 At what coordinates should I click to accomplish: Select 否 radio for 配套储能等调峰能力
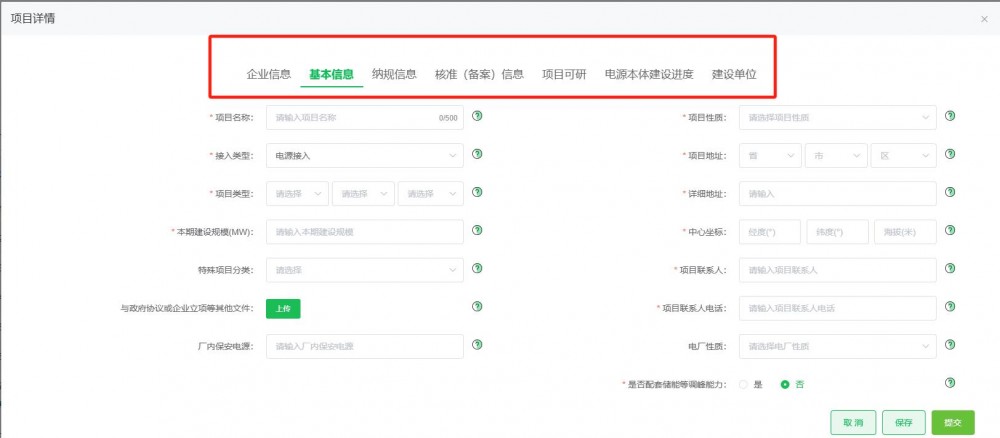[x=785, y=384]
